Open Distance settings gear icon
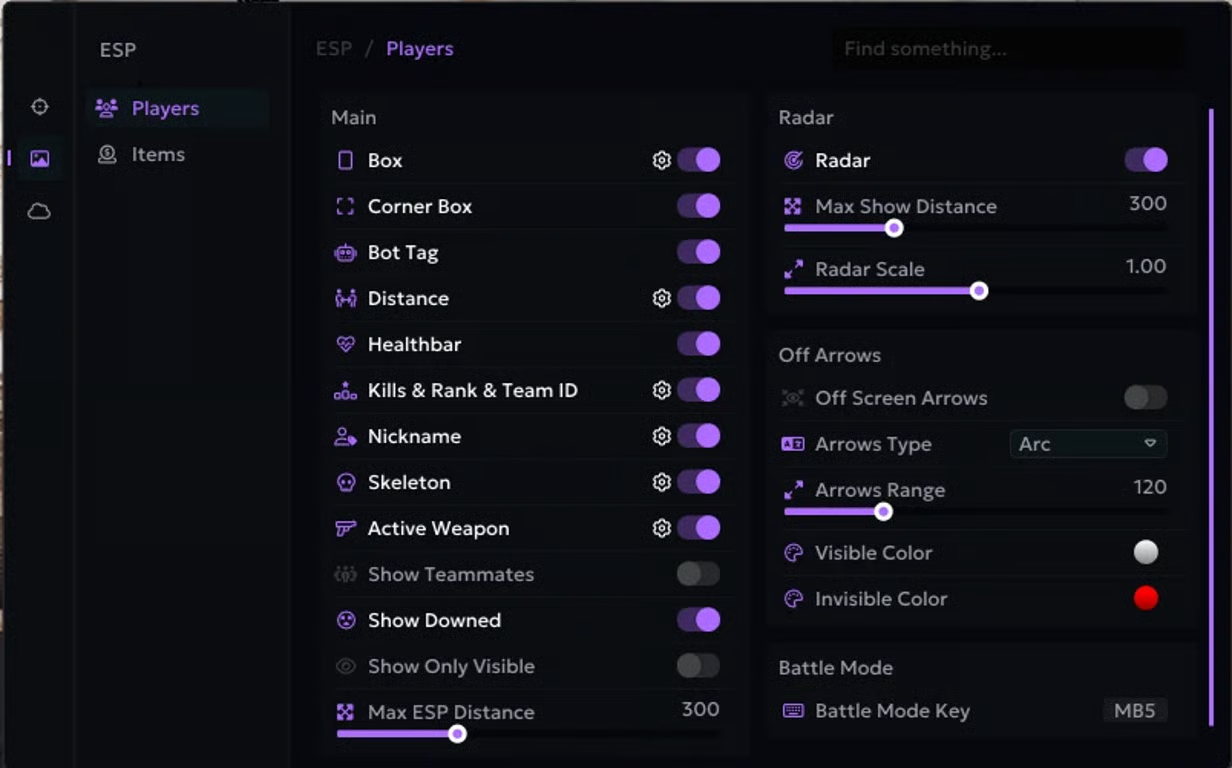Image resolution: width=1232 pixels, height=768 pixels. (661, 298)
